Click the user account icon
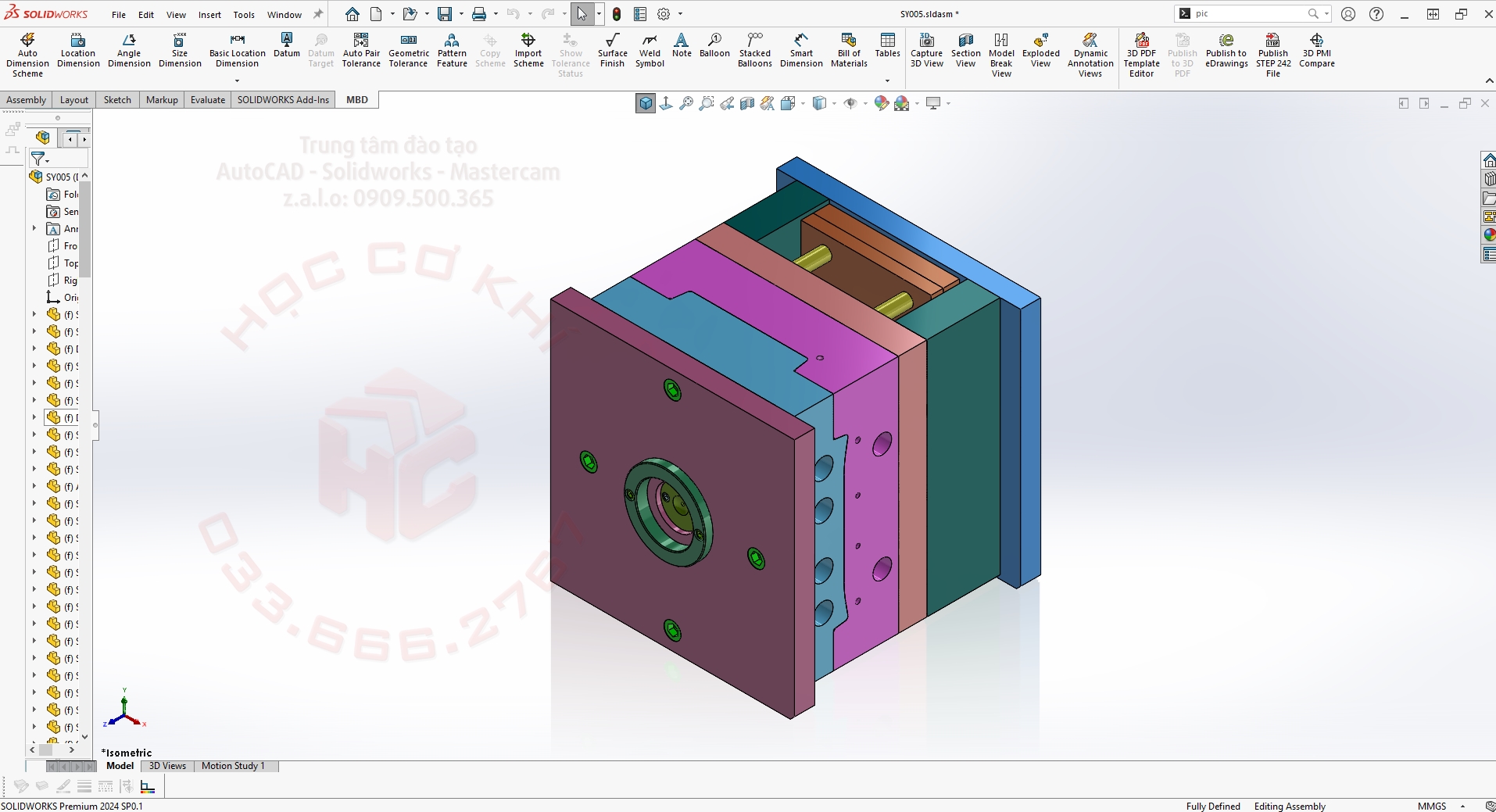Image resolution: width=1496 pixels, height=812 pixels. [1348, 14]
